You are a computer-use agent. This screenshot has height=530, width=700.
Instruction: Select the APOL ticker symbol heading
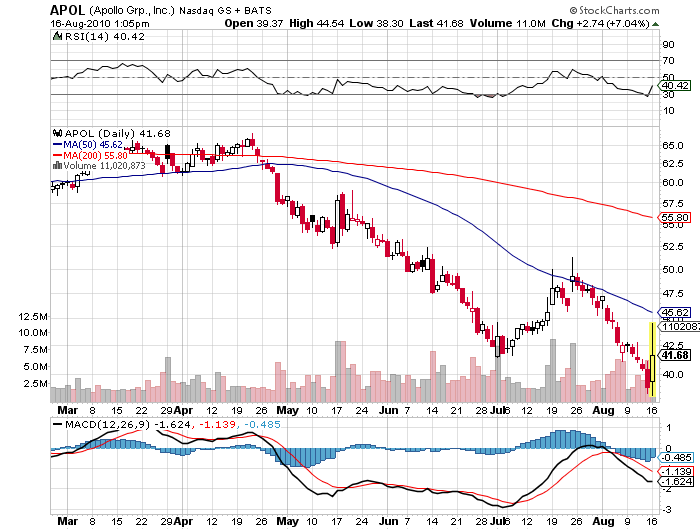(67, 9)
